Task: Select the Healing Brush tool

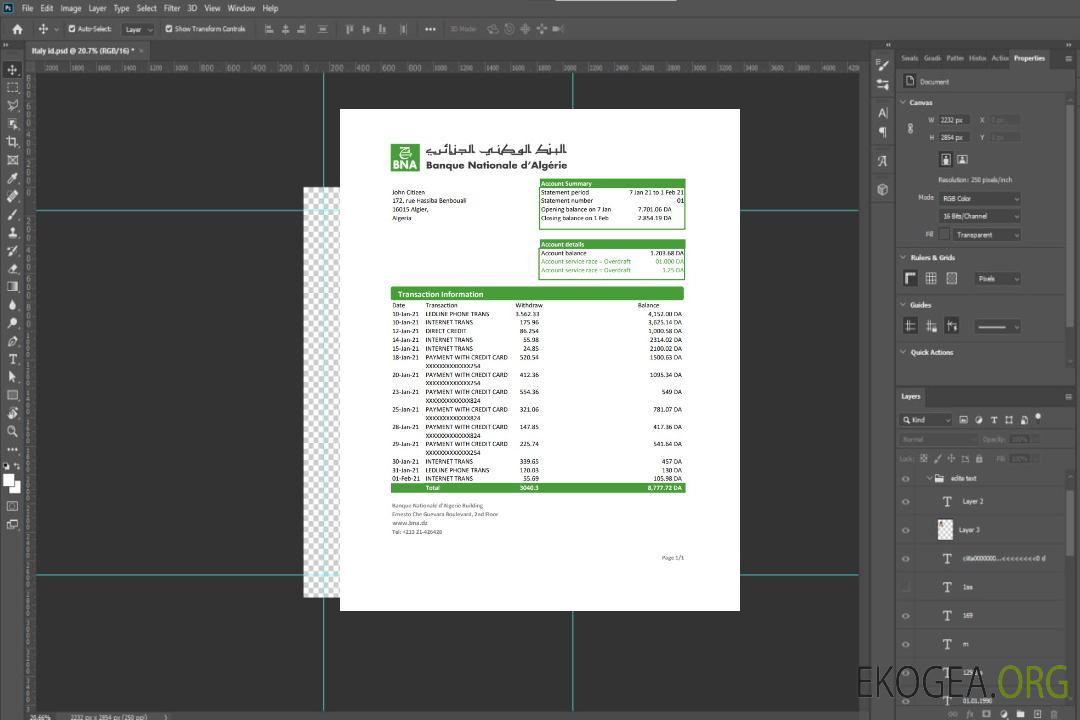Action: coord(12,196)
